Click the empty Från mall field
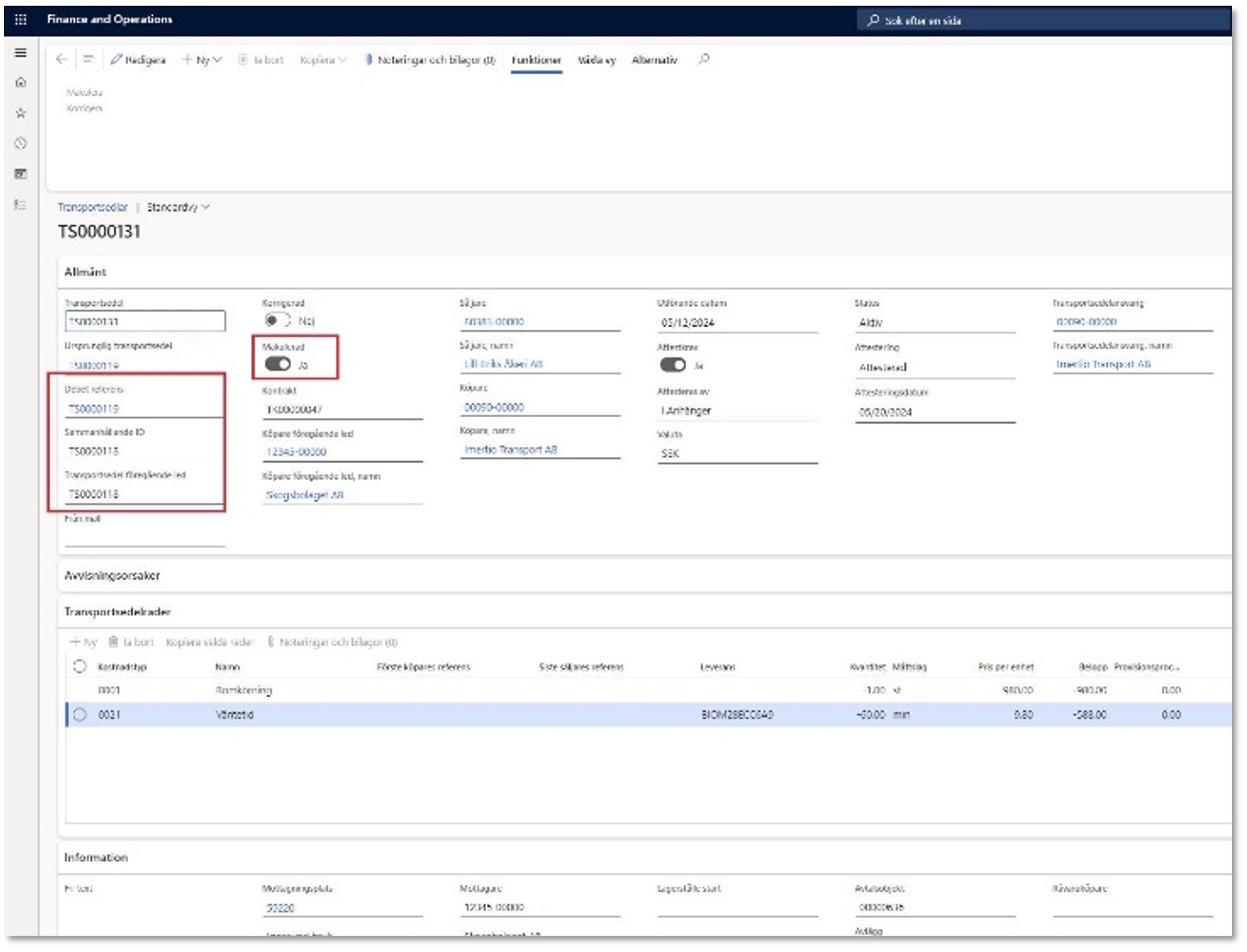The image size is (1247, 952). pyautogui.click(x=145, y=537)
